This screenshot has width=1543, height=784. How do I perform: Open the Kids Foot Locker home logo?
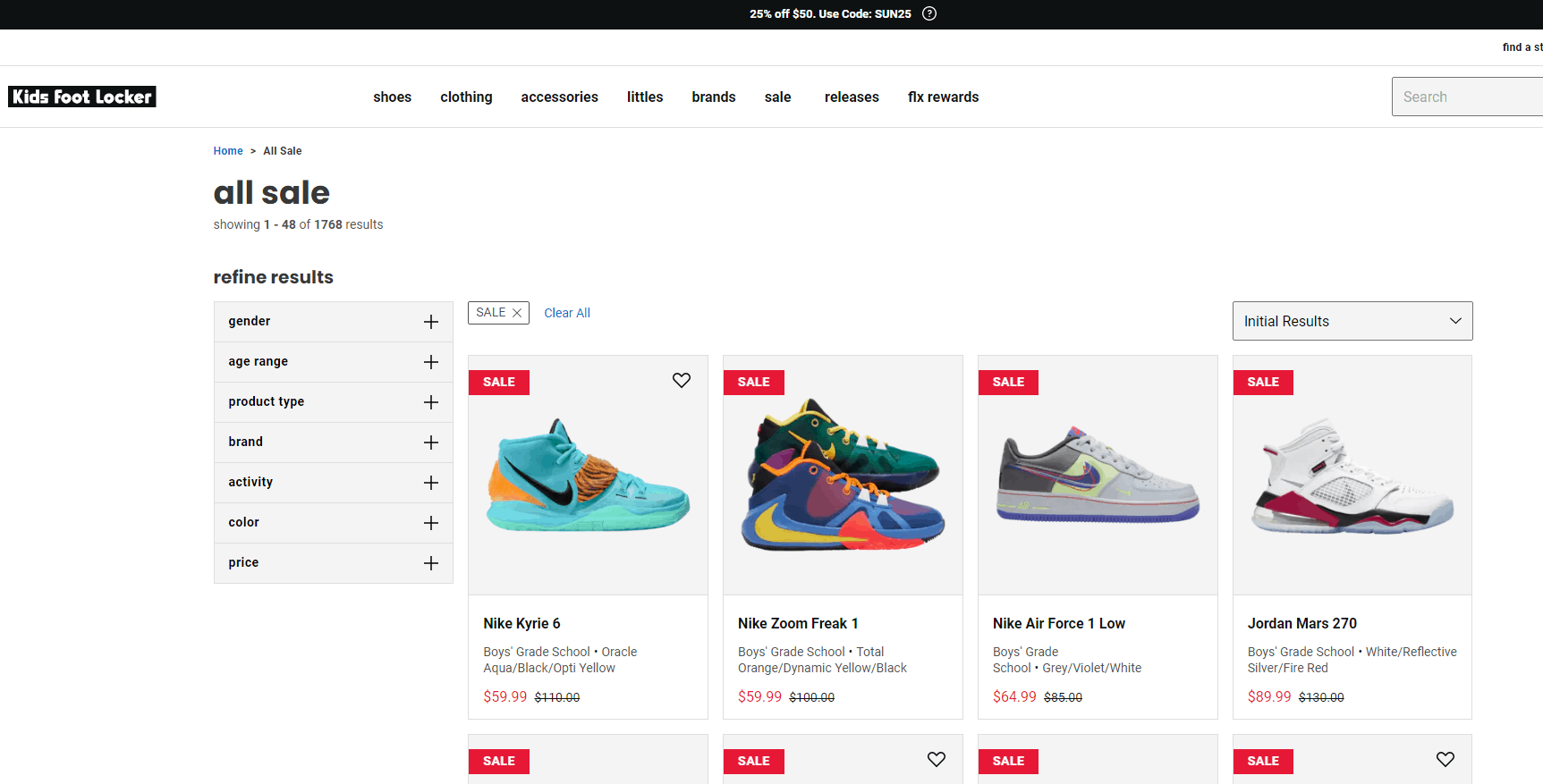pos(82,97)
